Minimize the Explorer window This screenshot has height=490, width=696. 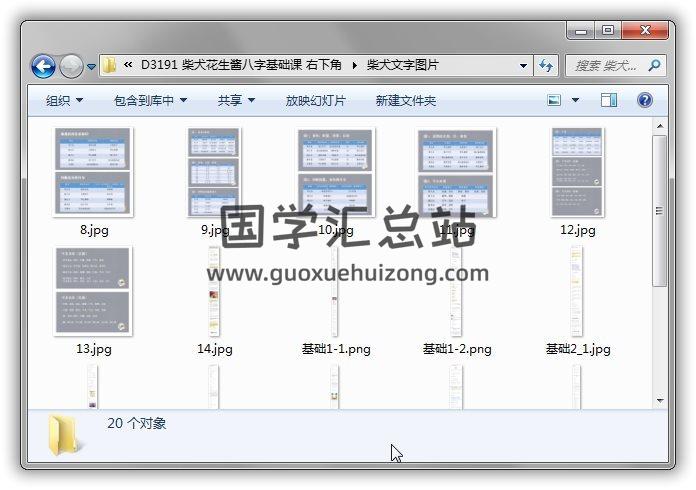581,31
